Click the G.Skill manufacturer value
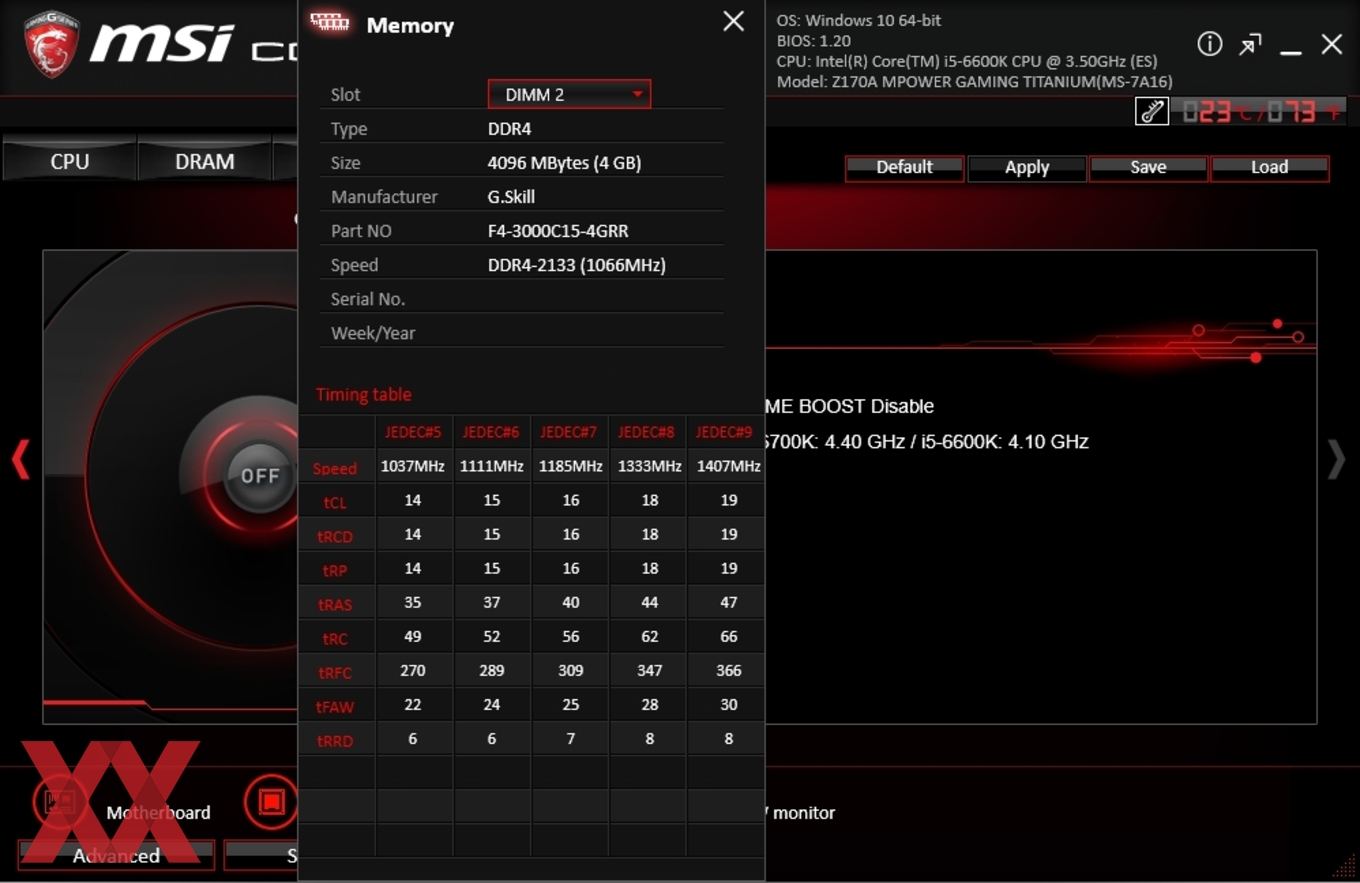 coord(511,196)
